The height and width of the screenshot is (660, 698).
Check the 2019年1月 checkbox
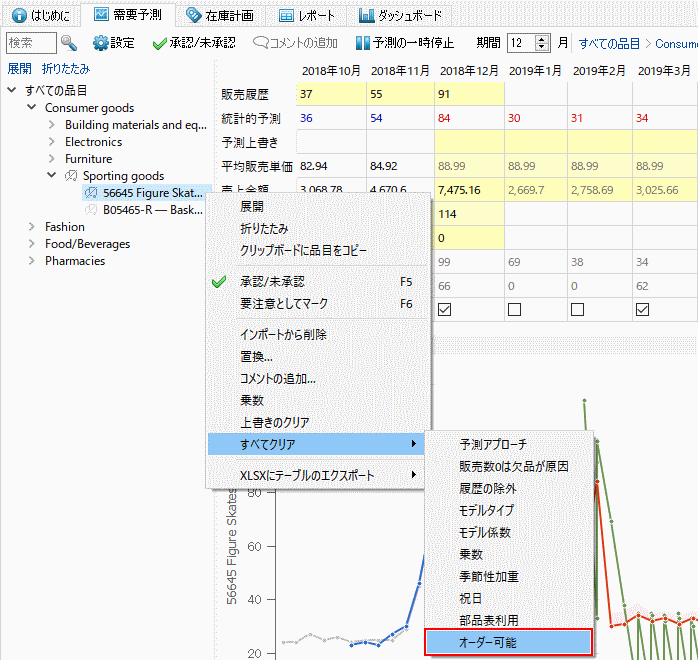tap(514, 310)
